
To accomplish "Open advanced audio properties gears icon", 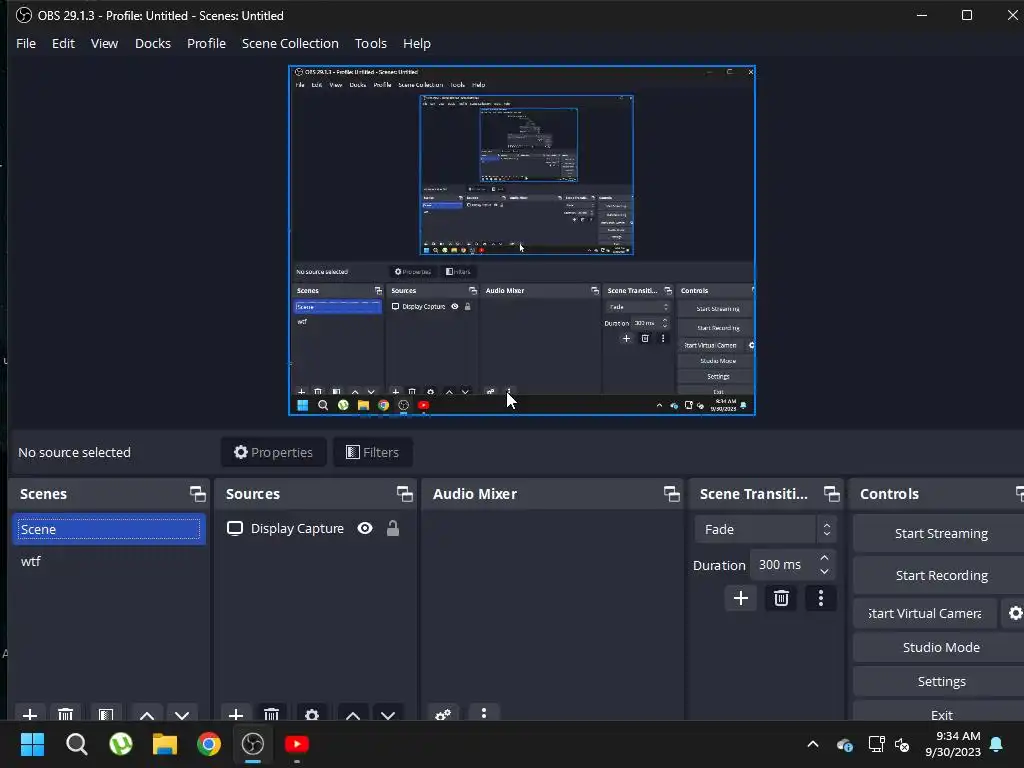I will 443,714.
